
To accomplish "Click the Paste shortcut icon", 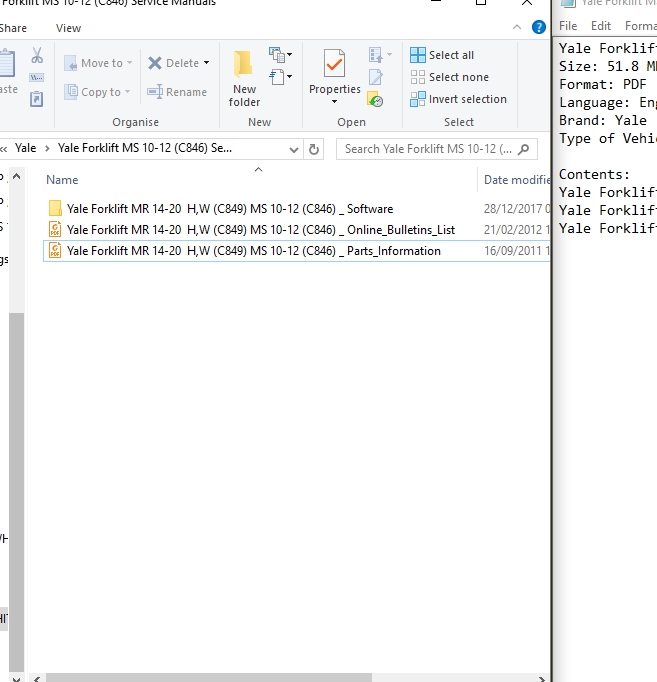I will pos(37,99).
